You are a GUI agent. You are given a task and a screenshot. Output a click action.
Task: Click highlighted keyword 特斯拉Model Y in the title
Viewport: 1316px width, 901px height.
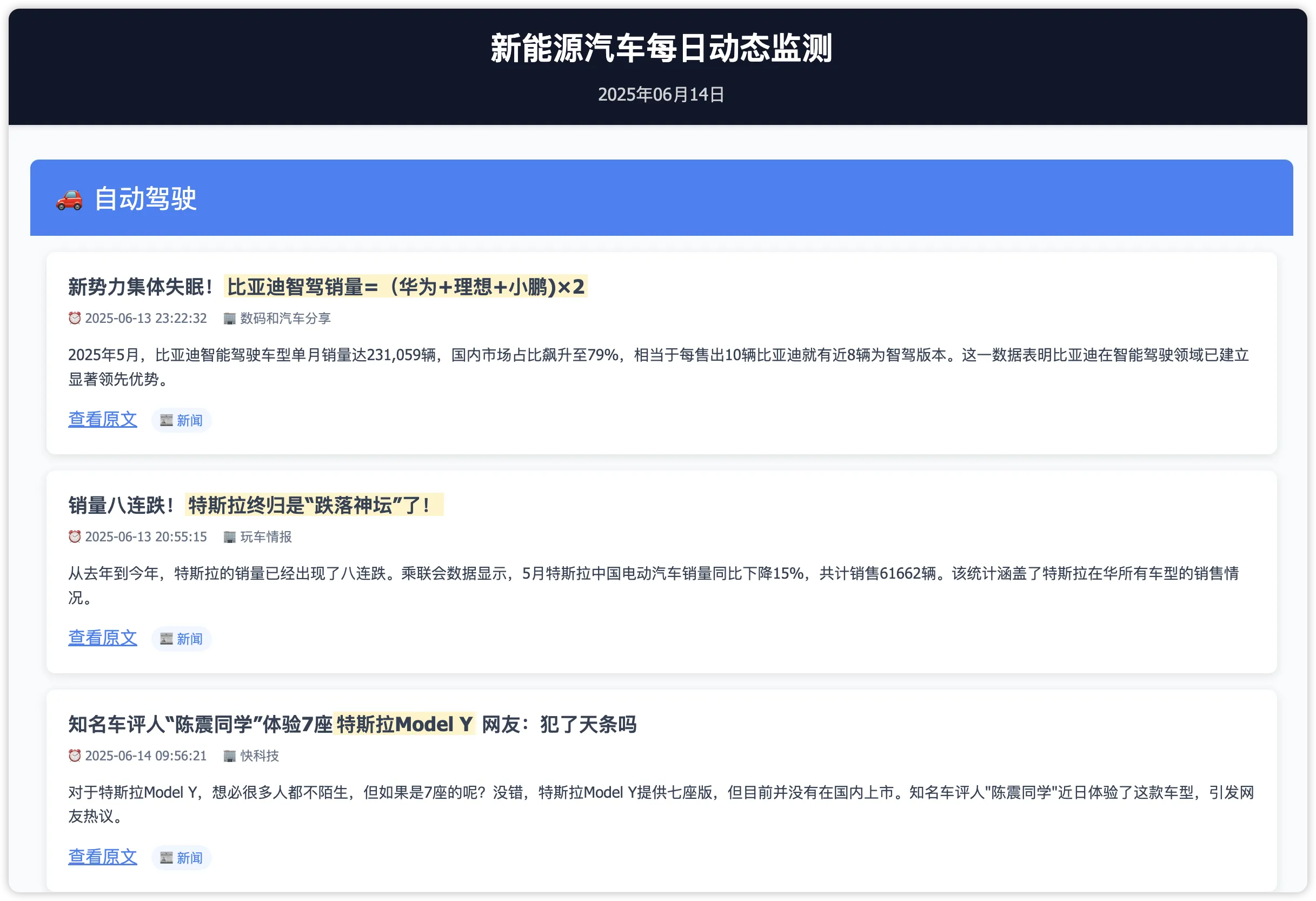[x=404, y=724]
